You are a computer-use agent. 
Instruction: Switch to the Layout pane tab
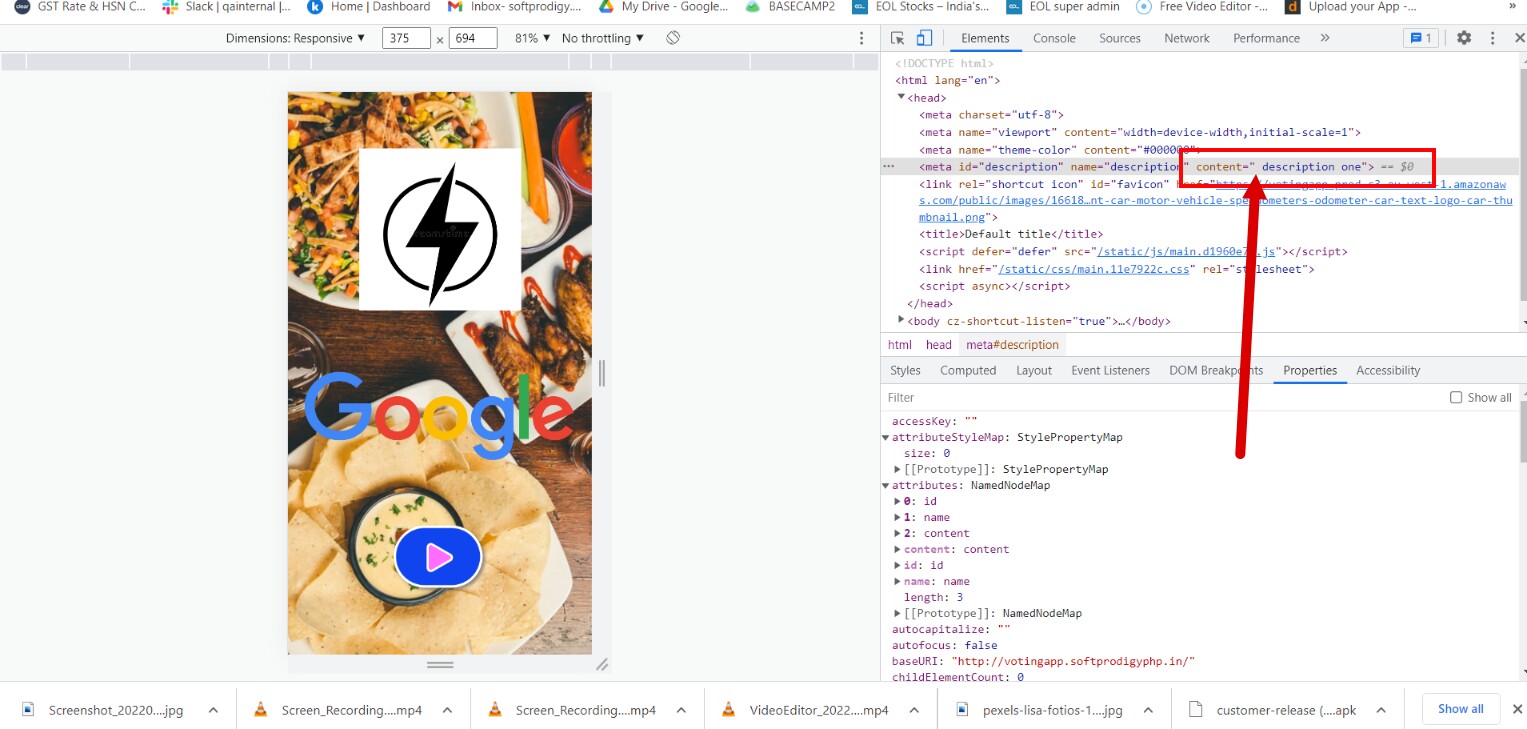[x=1034, y=370]
